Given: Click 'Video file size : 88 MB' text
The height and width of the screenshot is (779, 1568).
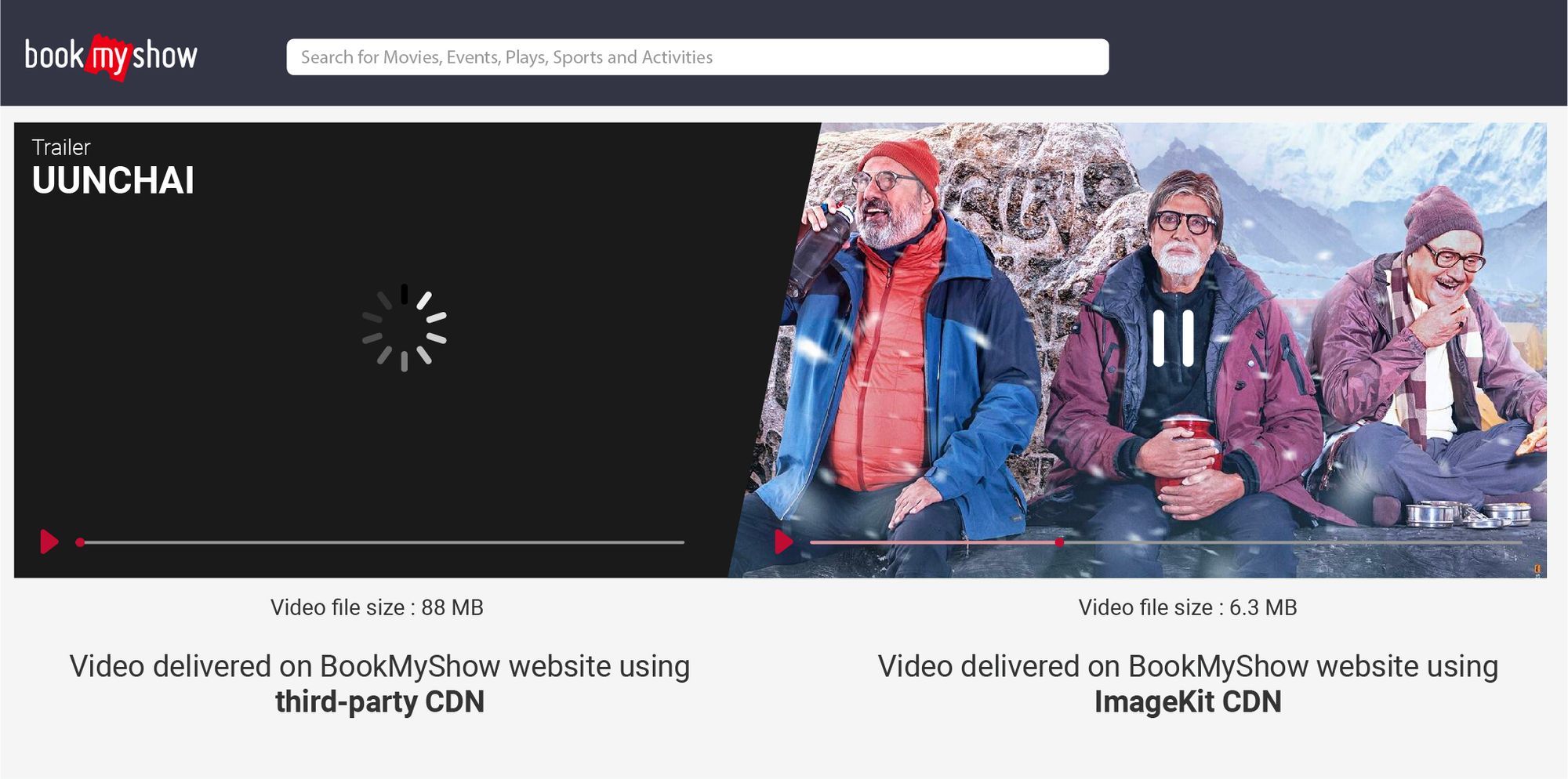Looking at the screenshot, I should 377,607.
